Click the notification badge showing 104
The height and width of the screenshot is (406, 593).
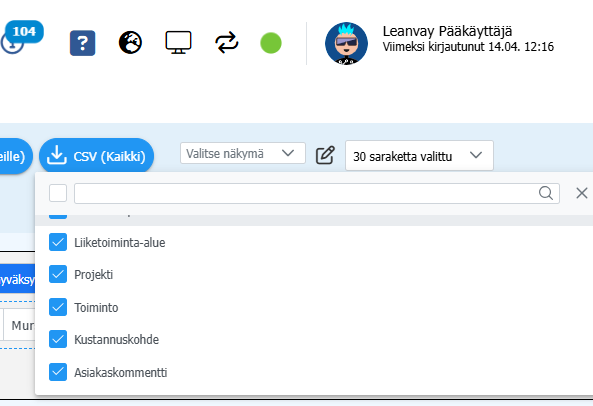24,31
